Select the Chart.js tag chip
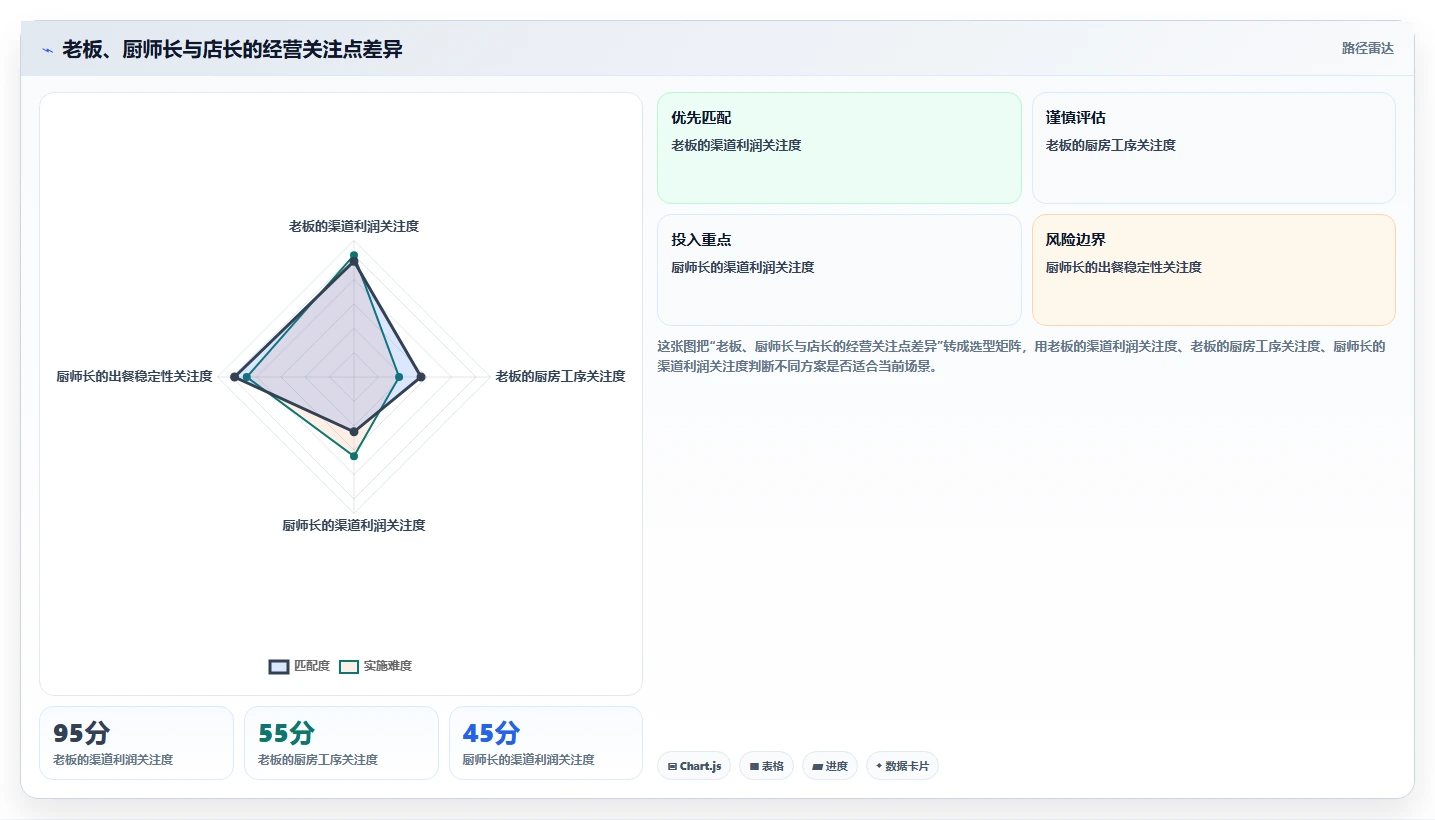 (x=694, y=766)
